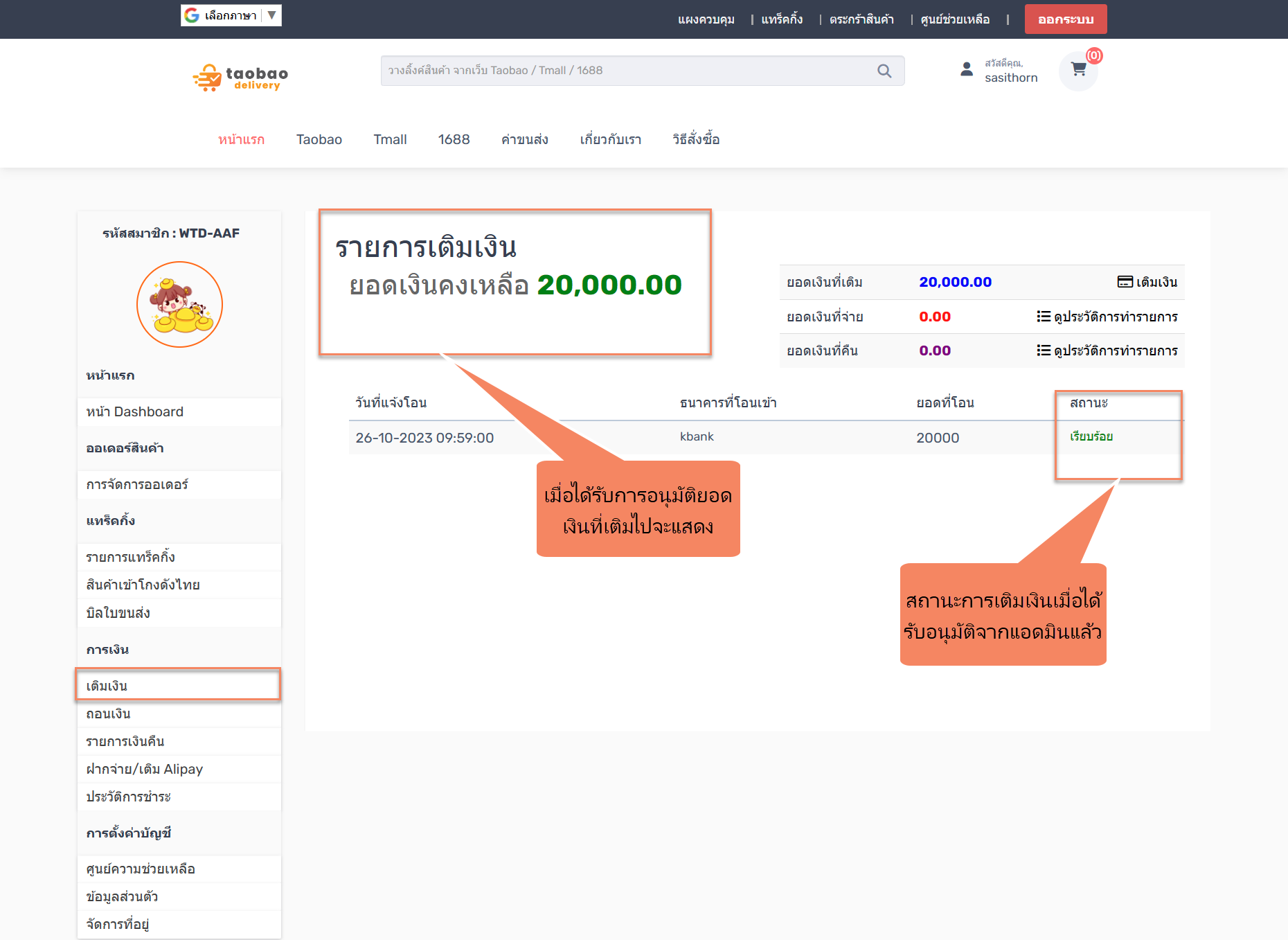Click the user profile icon
The height and width of the screenshot is (940, 1288).
967,69
